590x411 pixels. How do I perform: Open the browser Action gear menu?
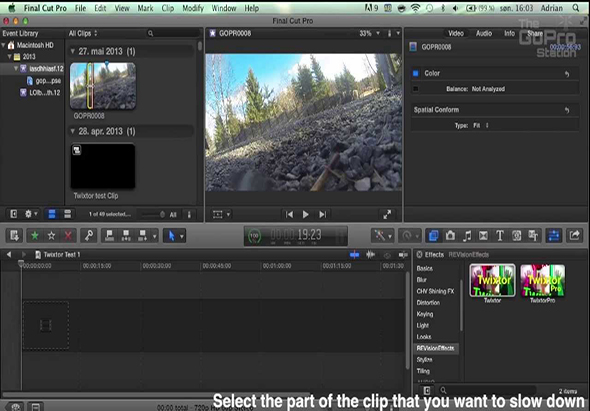pyautogui.click(x=31, y=214)
